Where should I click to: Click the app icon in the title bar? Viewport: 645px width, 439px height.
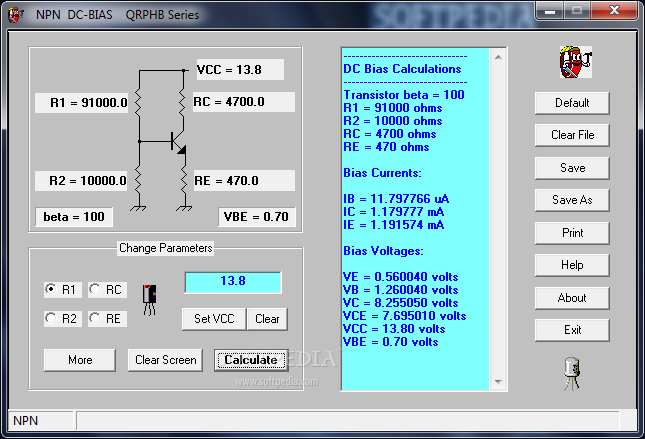15,15
